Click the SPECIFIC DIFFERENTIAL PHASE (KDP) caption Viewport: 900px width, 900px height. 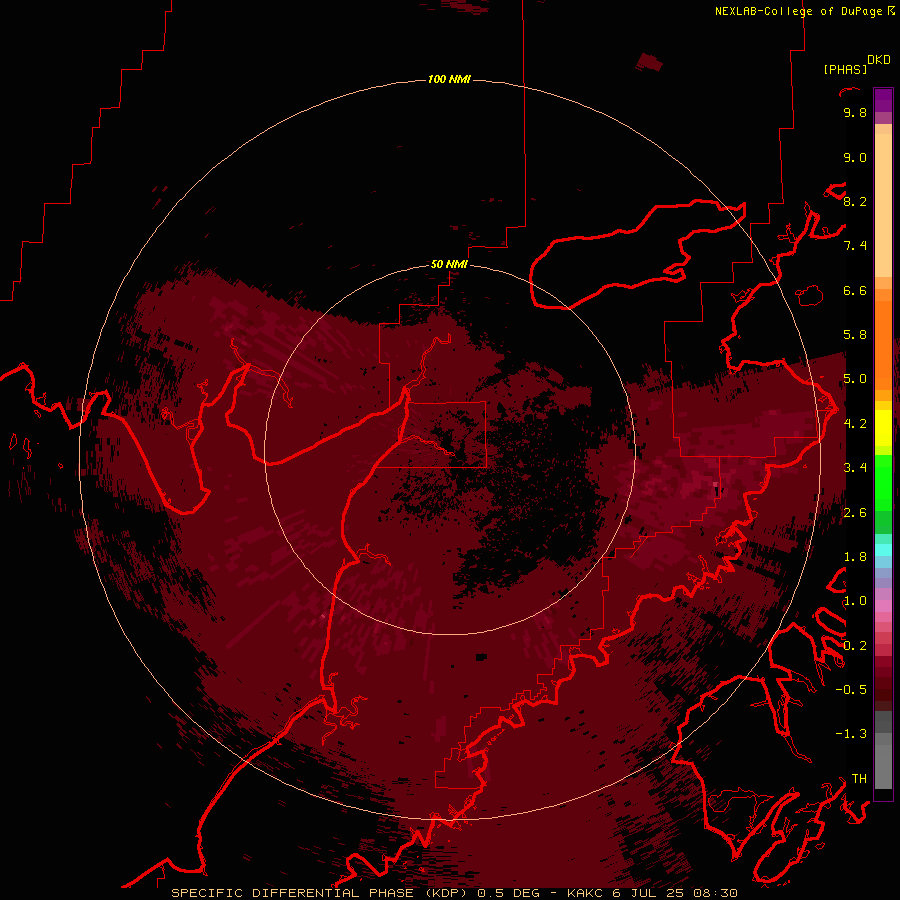click(x=320, y=893)
